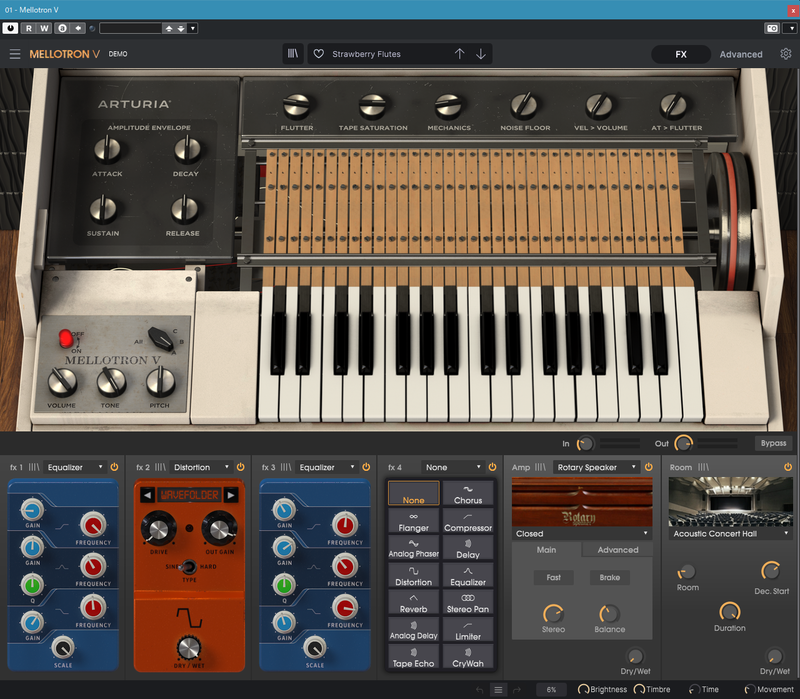Open host preset dropdown arrow

[x=193, y=29]
